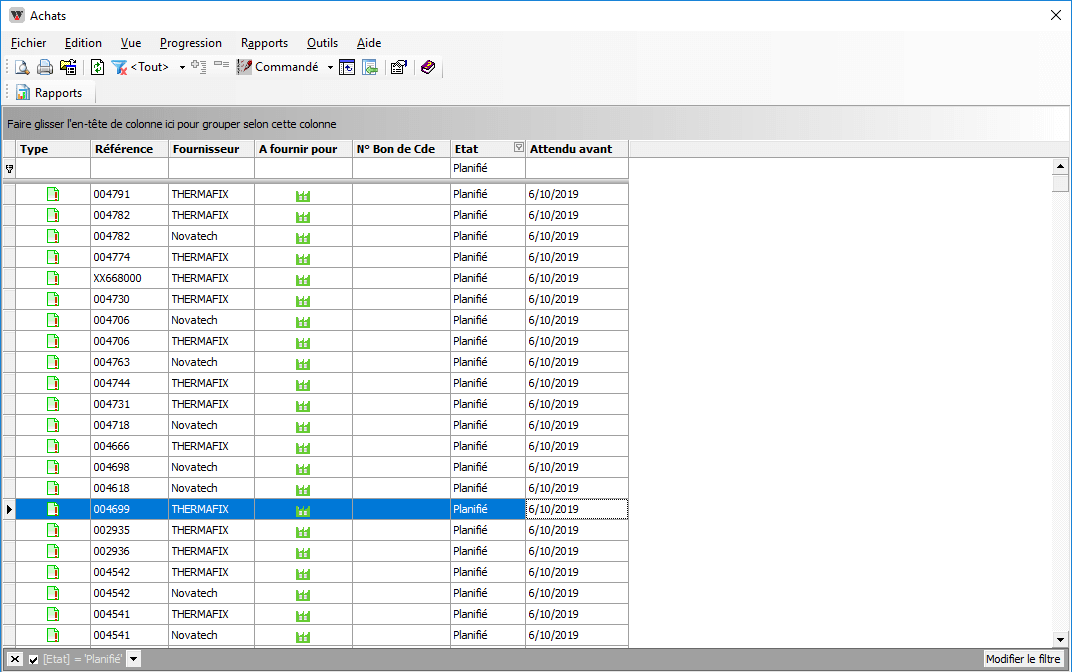Open the Outils menu

click(x=322, y=43)
